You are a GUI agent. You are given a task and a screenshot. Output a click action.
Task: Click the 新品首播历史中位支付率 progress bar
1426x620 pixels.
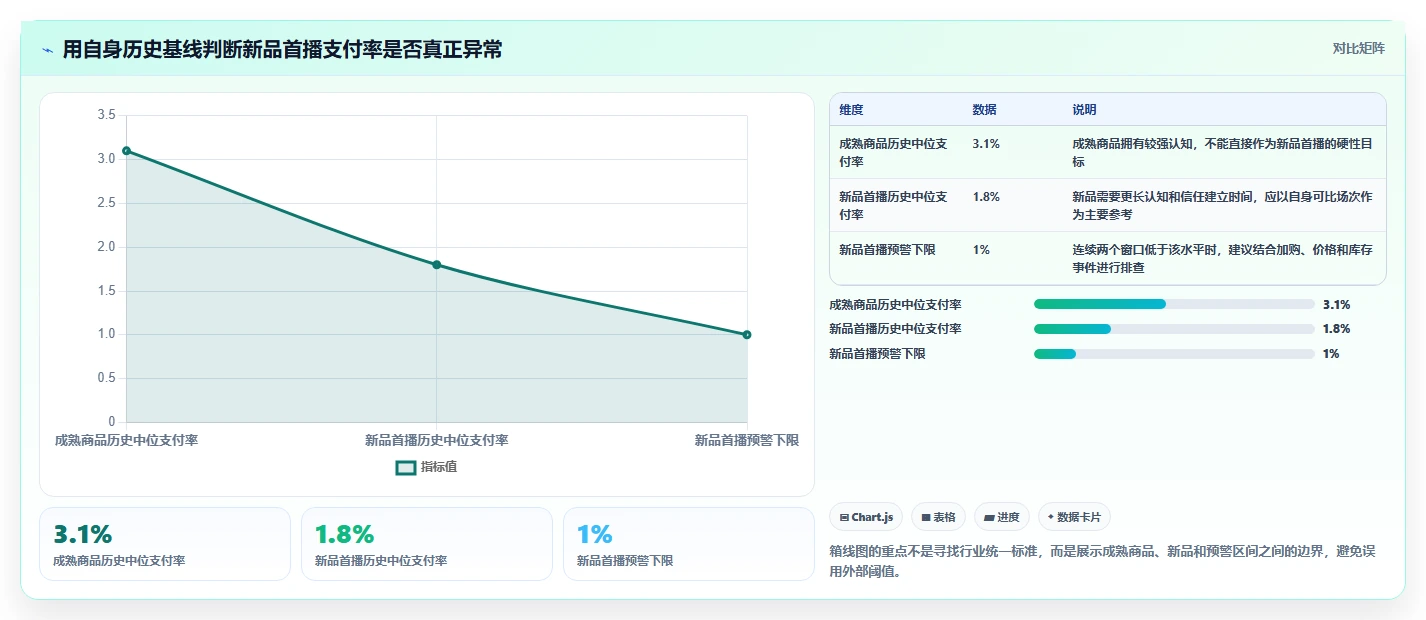coord(1174,329)
